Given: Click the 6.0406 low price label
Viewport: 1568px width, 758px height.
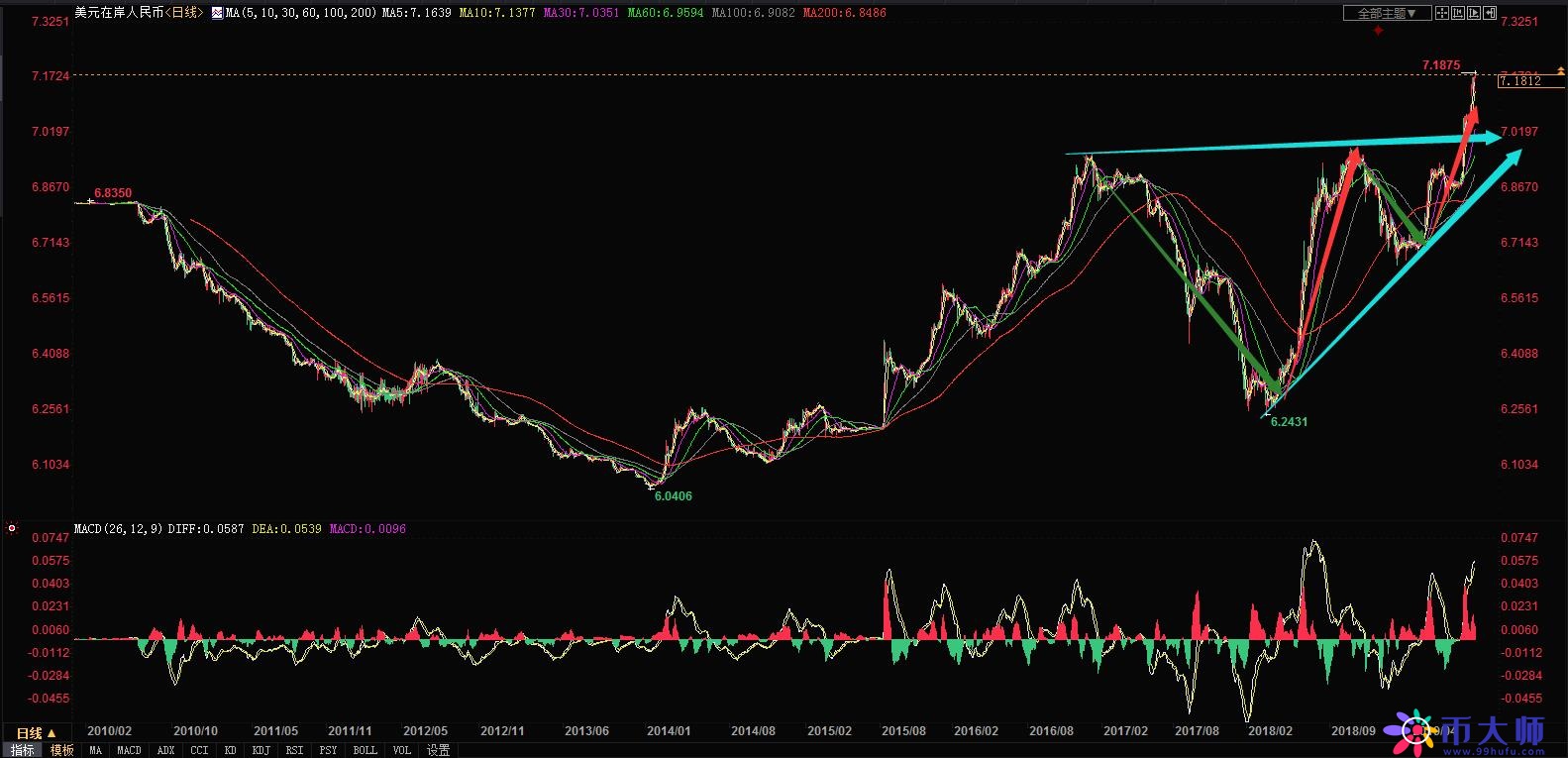Looking at the screenshot, I should pyautogui.click(x=674, y=496).
